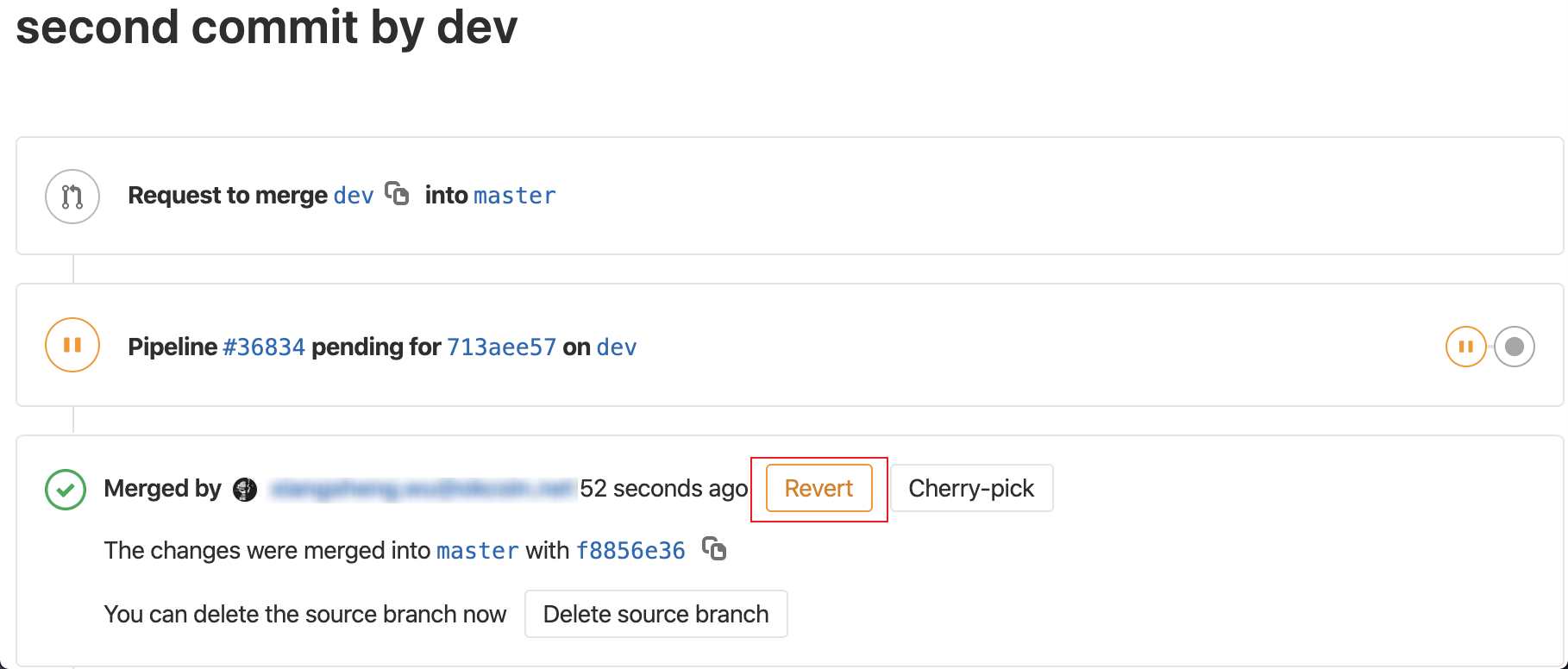Revert this merge request
This screenshot has width=1568, height=669.
[818, 489]
